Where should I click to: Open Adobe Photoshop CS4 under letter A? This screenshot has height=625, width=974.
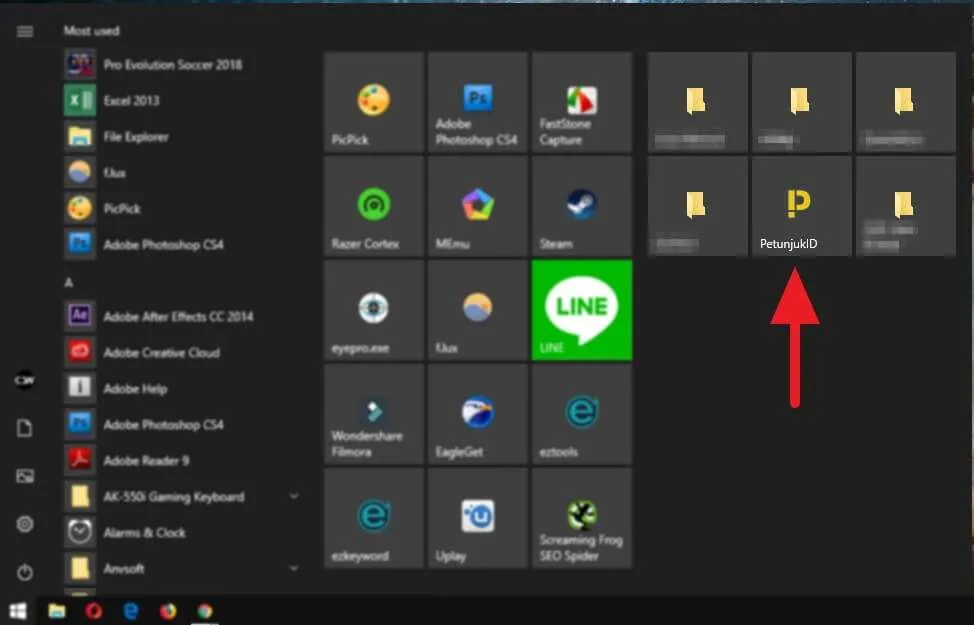pos(180,425)
